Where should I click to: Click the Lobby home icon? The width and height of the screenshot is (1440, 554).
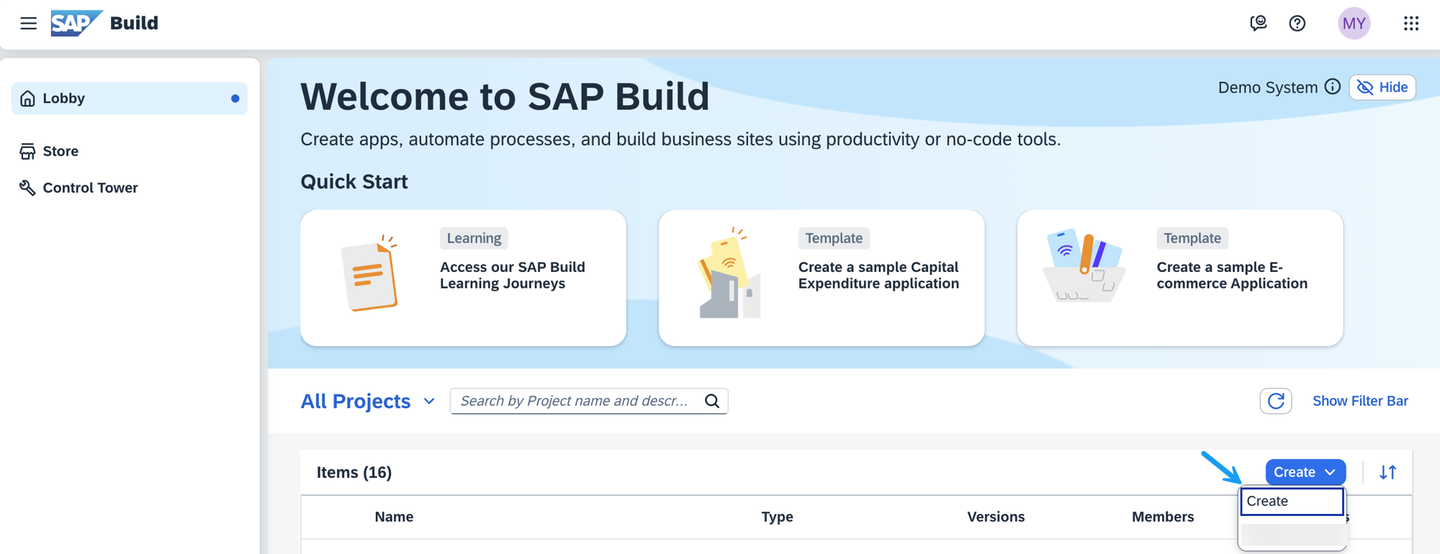click(28, 99)
